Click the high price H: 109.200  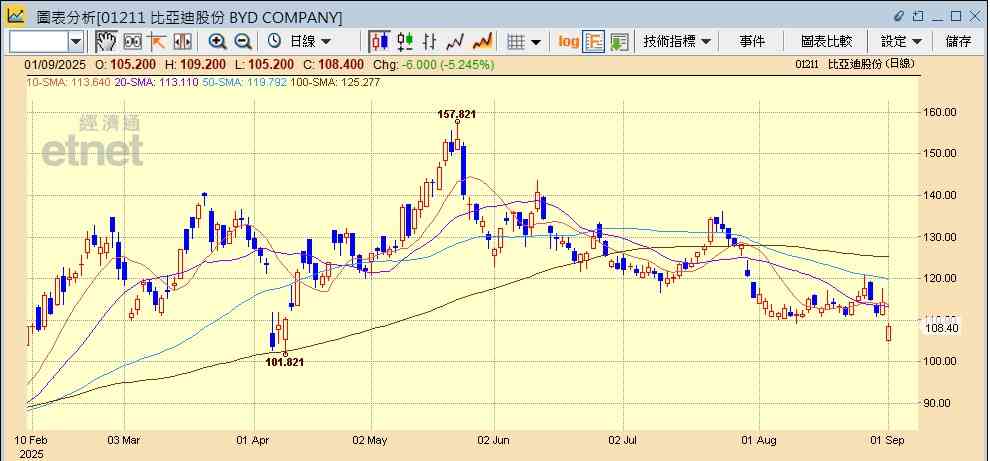pos(193,64)
